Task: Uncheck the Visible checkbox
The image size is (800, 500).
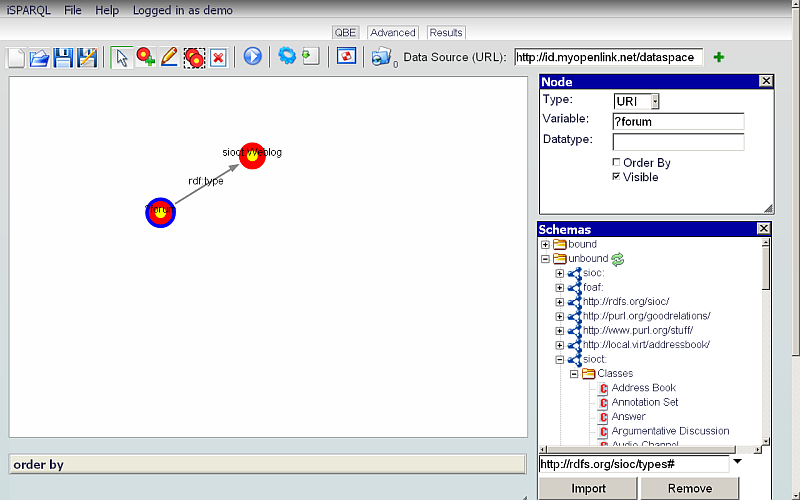Action: click(x=616, y=177)
